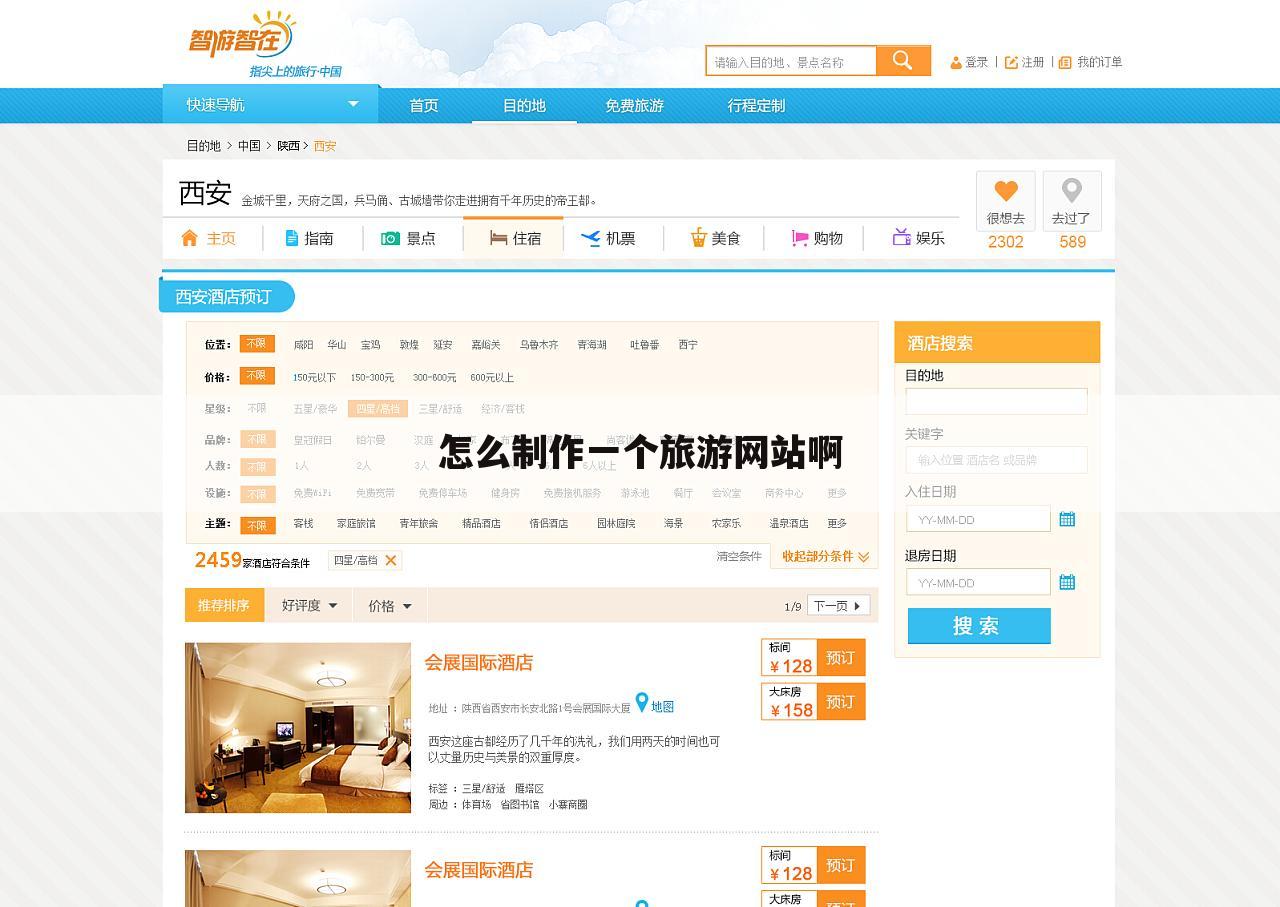Click map pin beside first hotel address

pos(642,703)
